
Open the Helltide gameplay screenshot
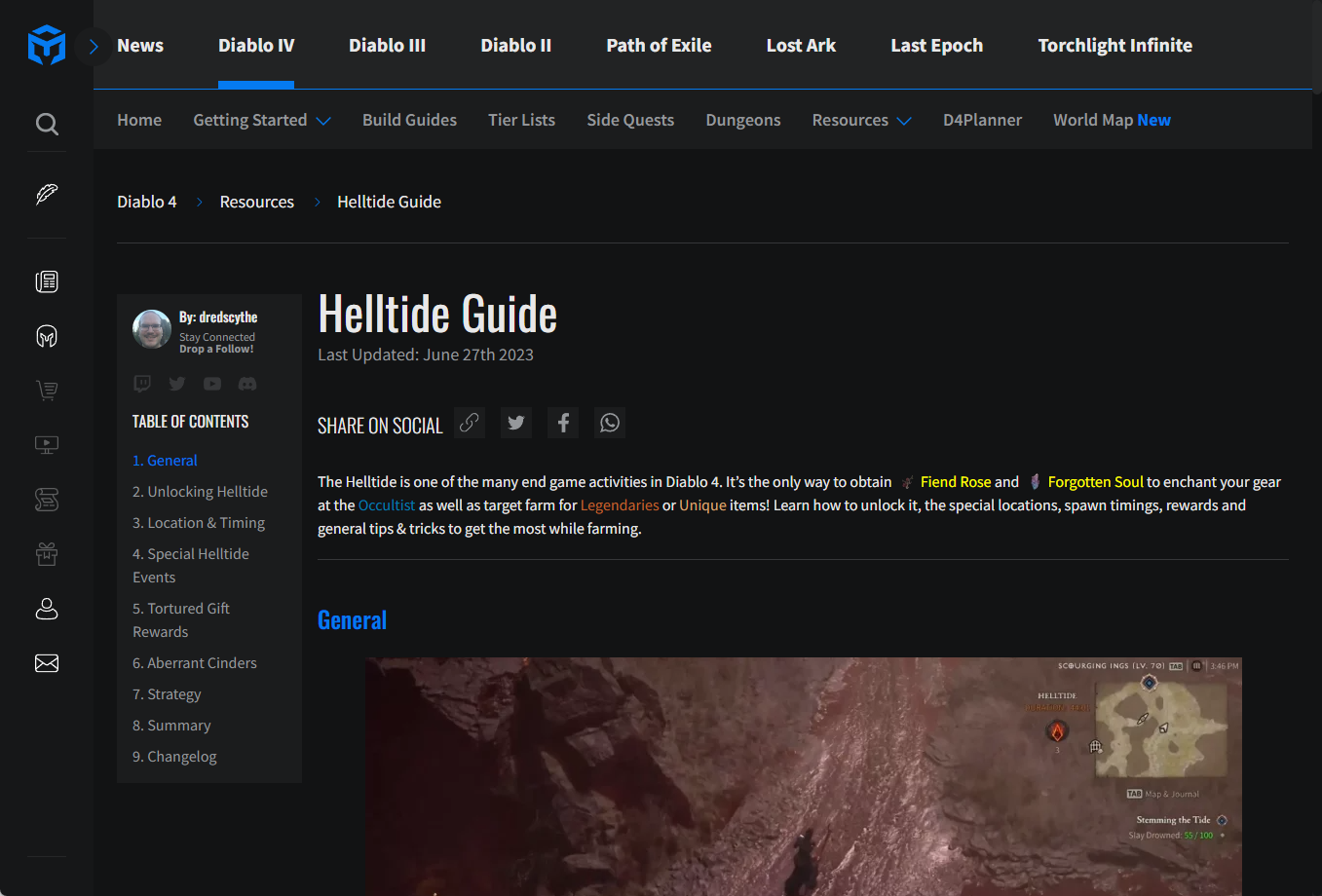(x=804, y=776)
